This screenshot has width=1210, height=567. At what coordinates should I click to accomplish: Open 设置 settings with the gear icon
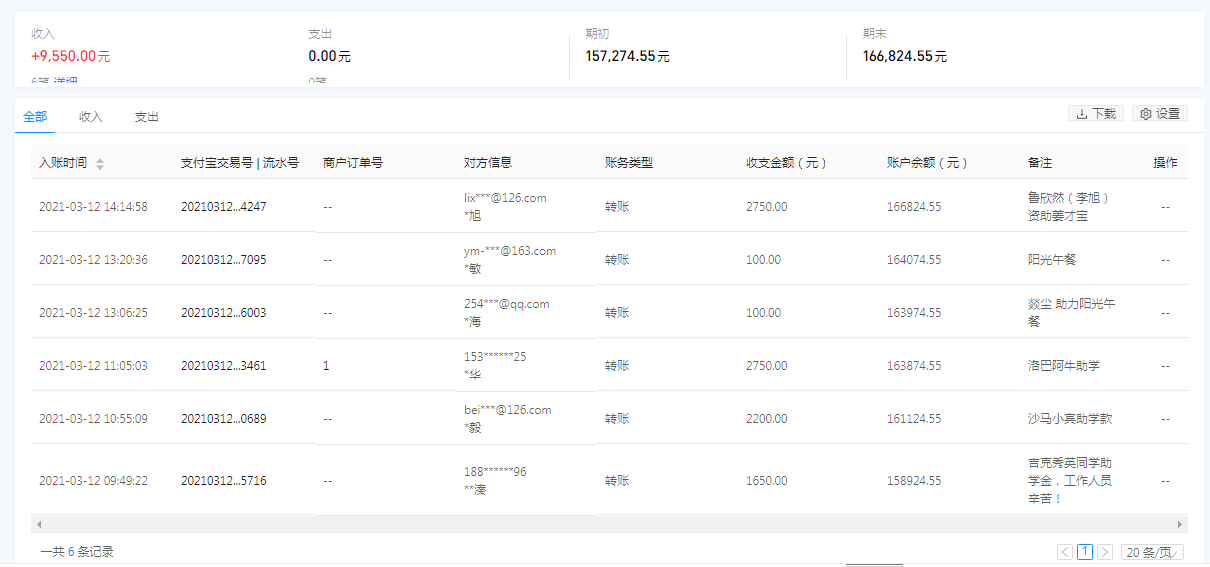click(1160, 114)
